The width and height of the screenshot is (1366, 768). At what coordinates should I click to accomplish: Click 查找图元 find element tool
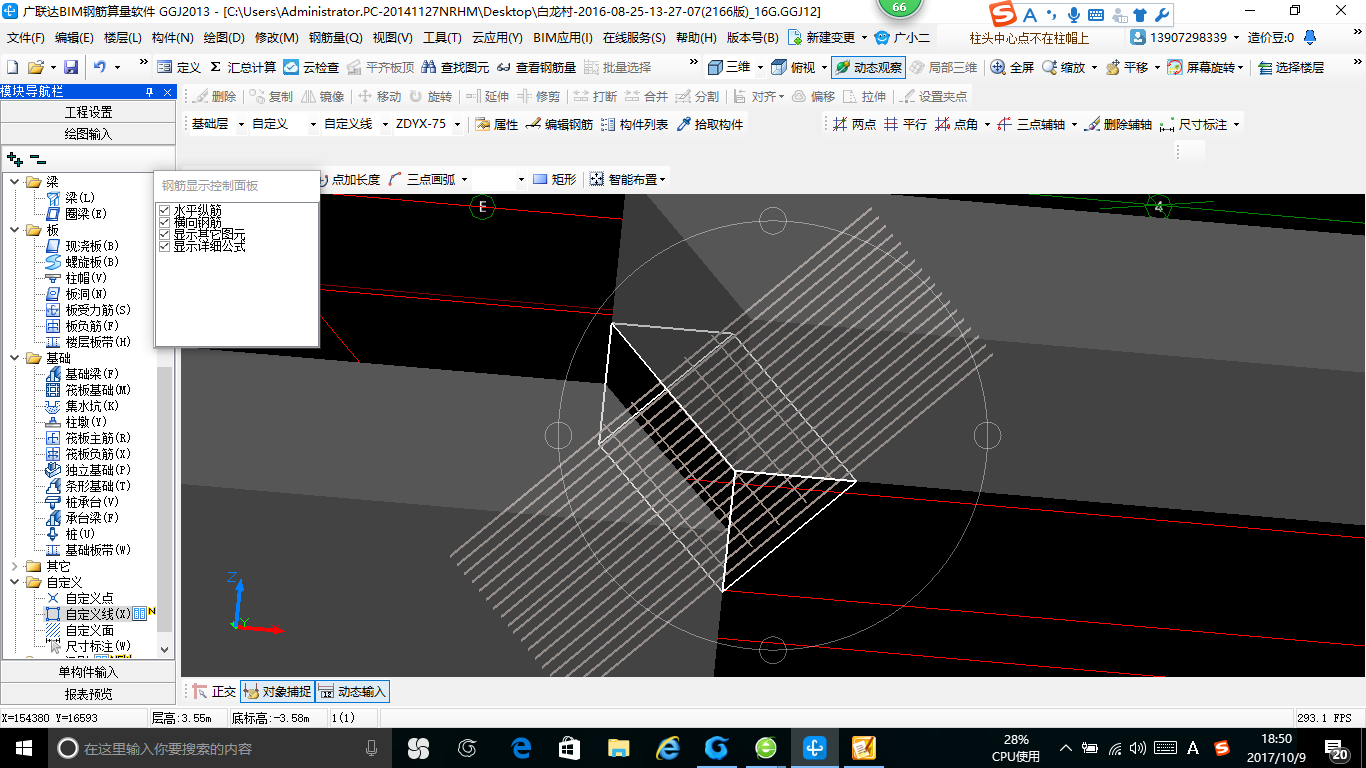tap(455, 67)
